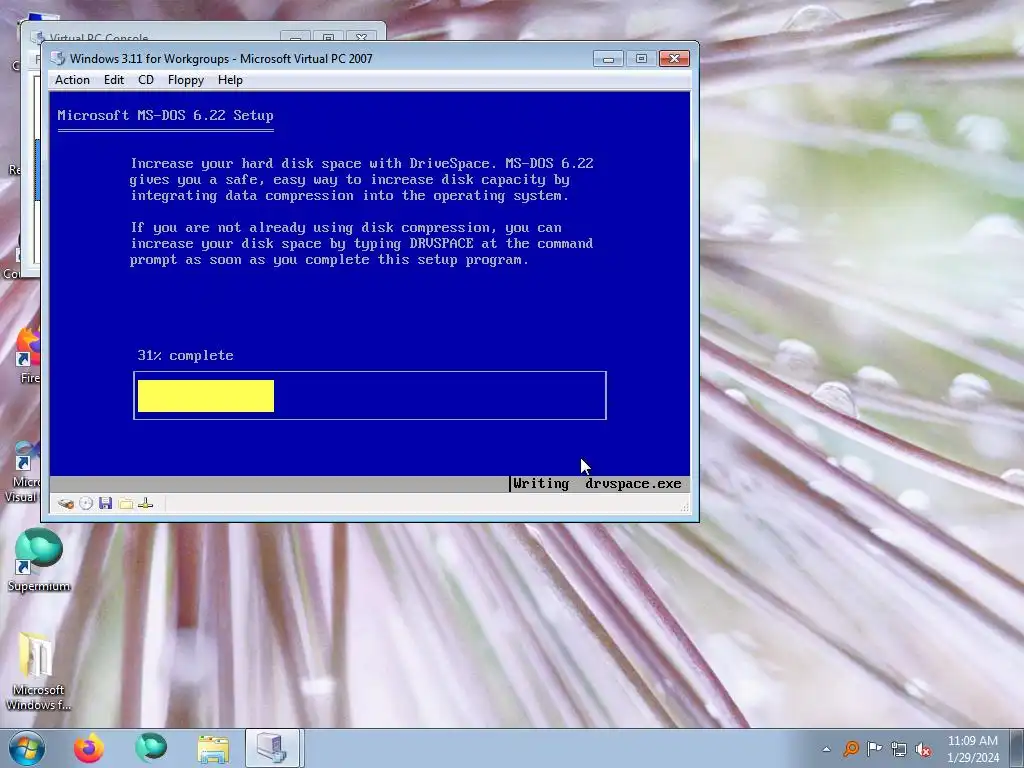1024x768 pixels.
Task: Open Windows Explorer from the taskbar
Action: [x=213, y=748]
